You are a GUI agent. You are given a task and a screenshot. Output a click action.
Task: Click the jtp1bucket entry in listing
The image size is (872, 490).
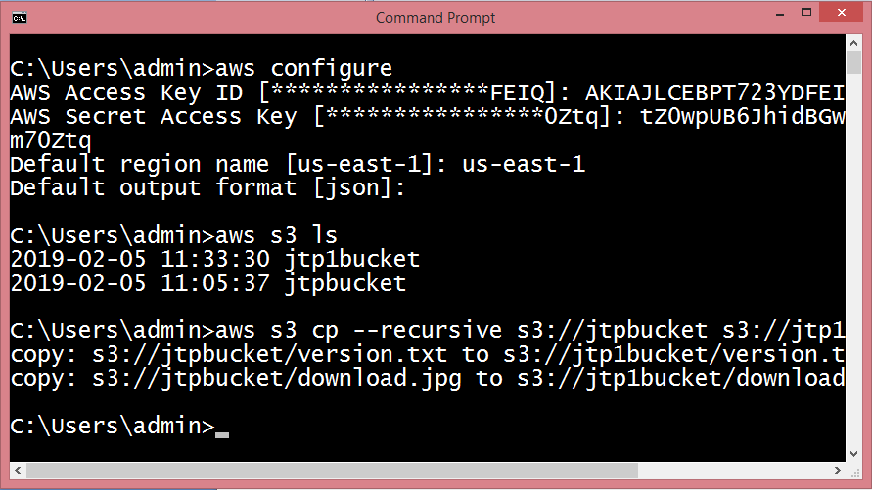[352, 260]
